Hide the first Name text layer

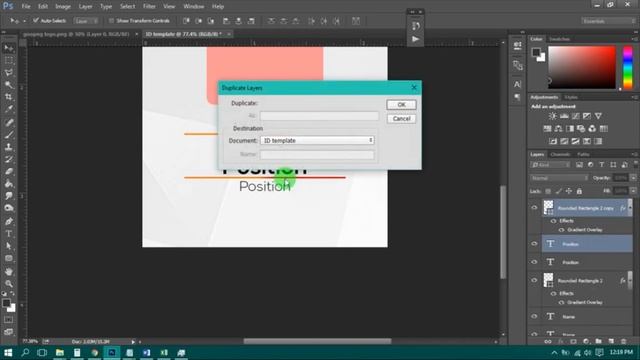(534, 316)
